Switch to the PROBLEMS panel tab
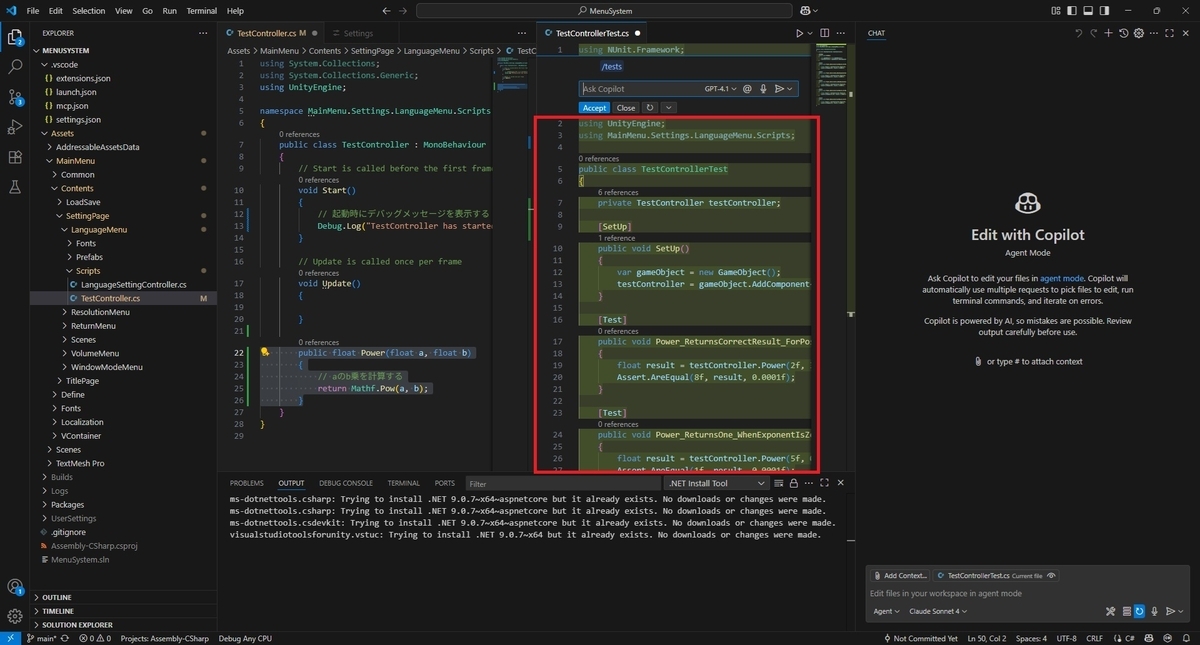This screenshot has width=1200, height=645. pyautogui.click(x=246, y=483)
